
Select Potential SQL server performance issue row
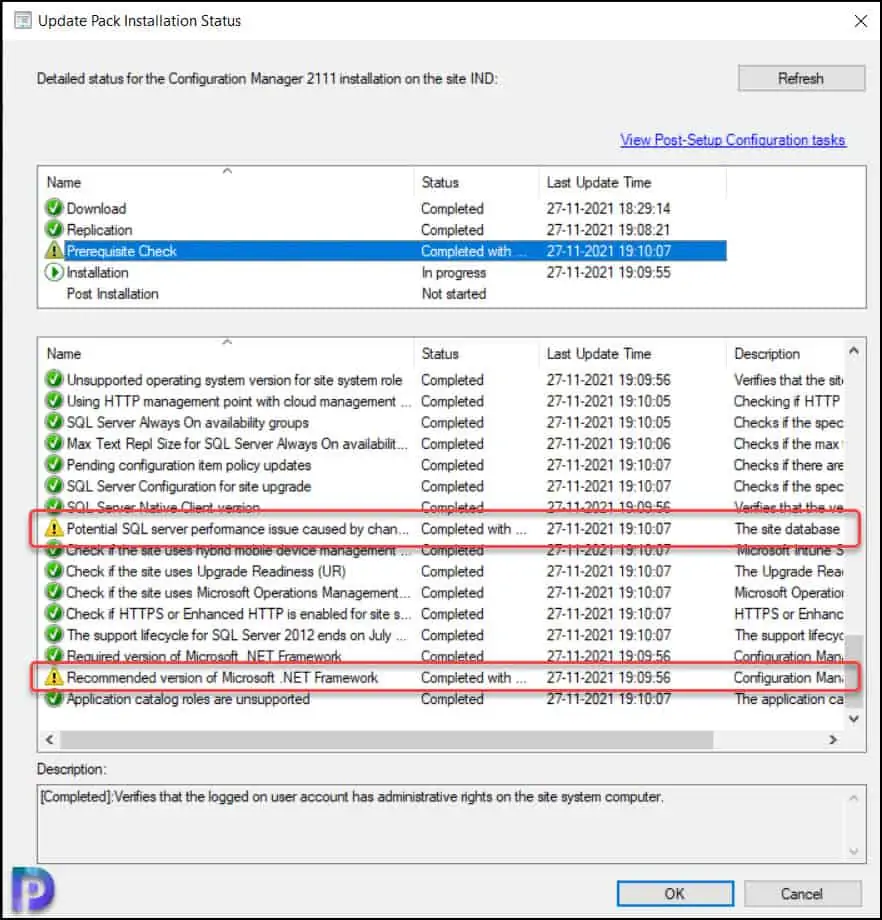(x=443, y=529)
